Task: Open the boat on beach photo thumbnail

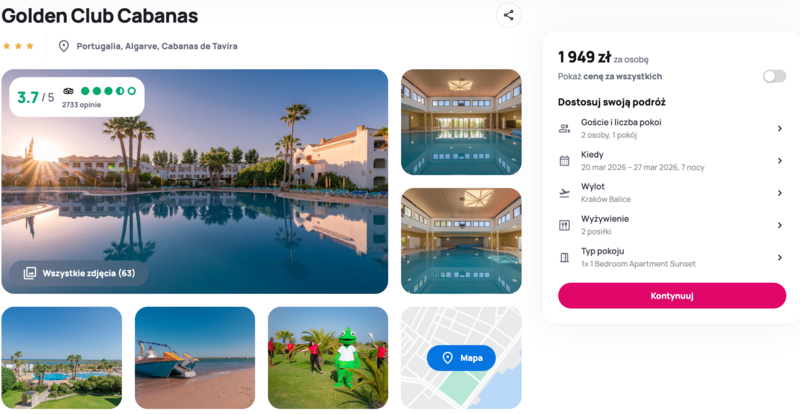Action: (x=195, y=357)
